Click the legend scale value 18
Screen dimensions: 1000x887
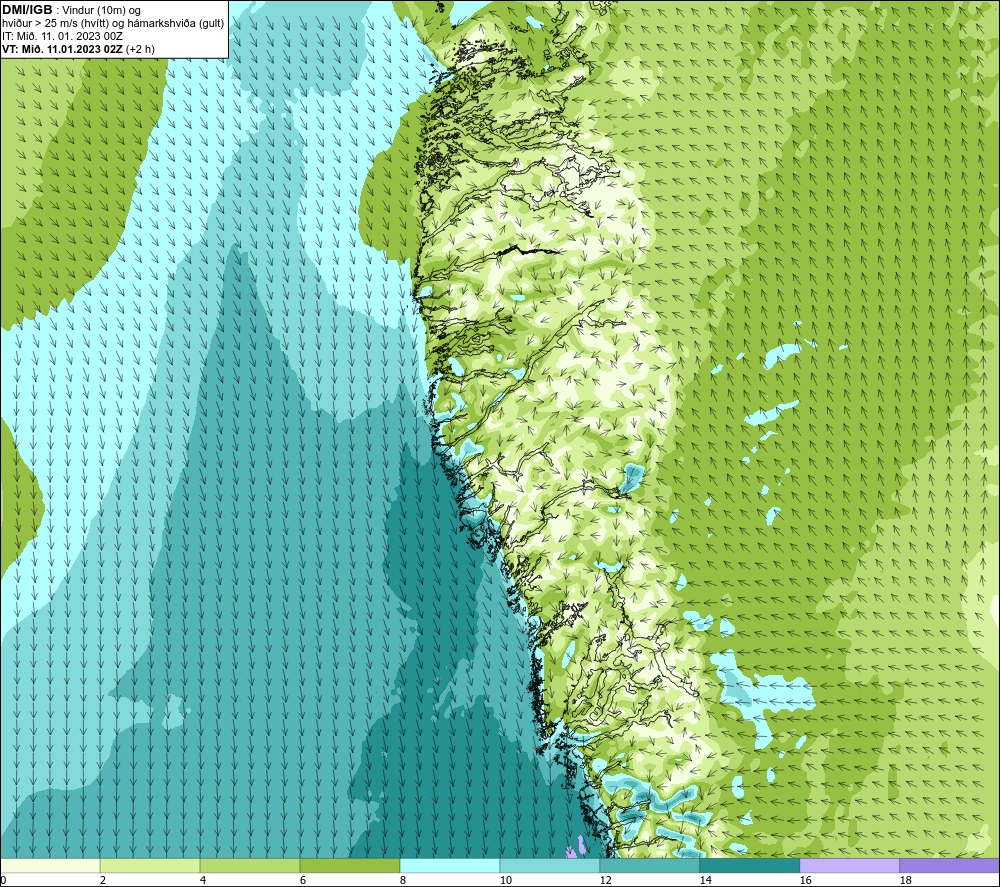tap(905, 881)
